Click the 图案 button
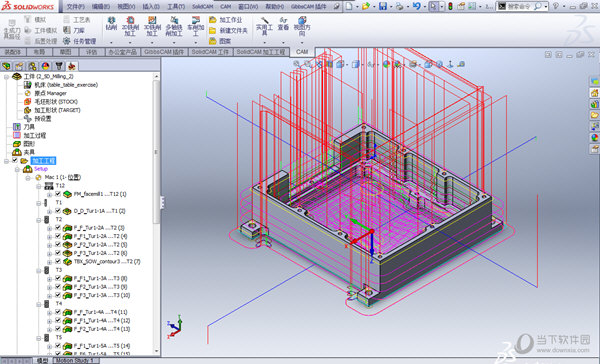This screenshot has height=364, width=600. pos(220,41)
